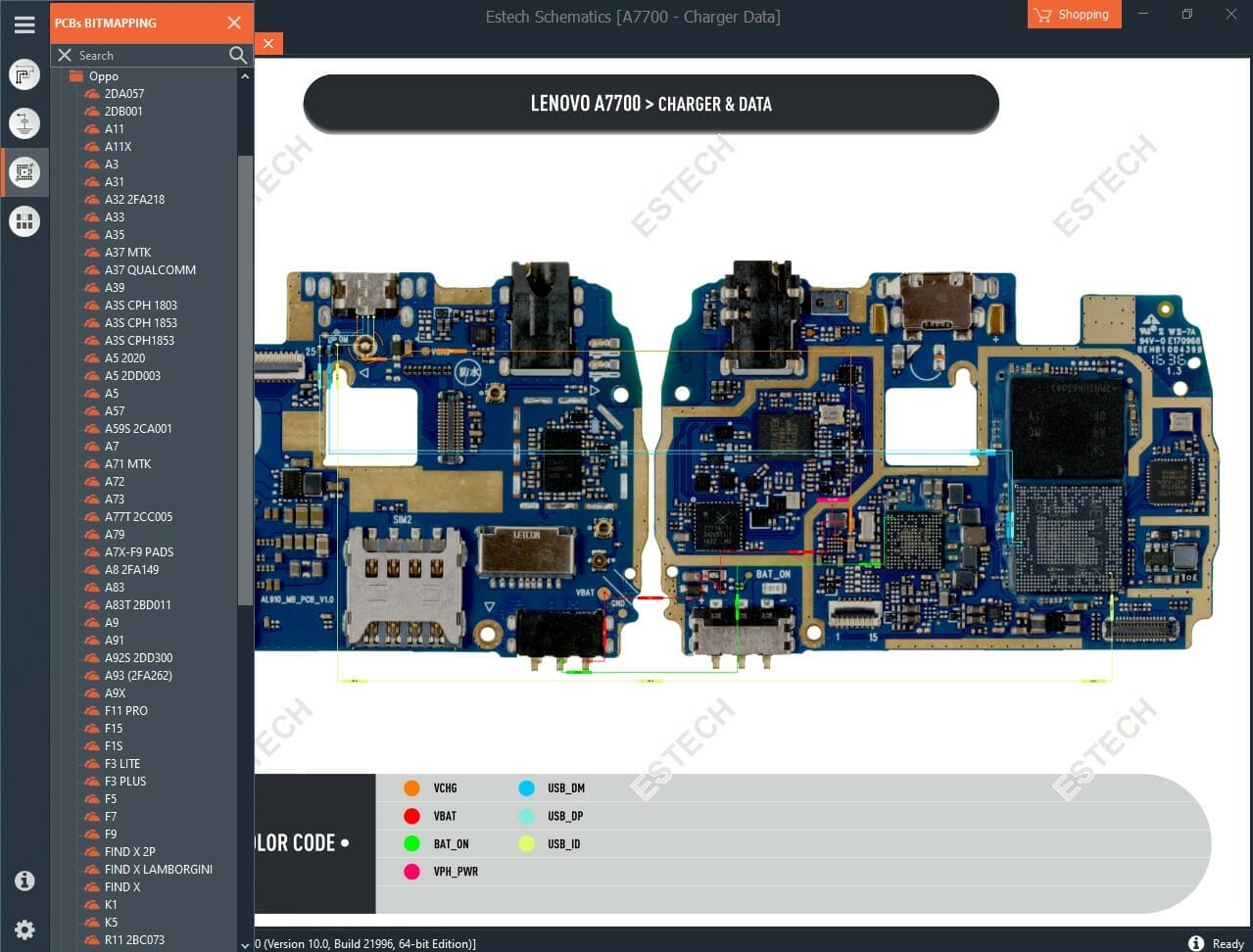The width and height of the screenshot is (1253, 952).
Task: Click the VBAT red color swatch
Action: 410,816
